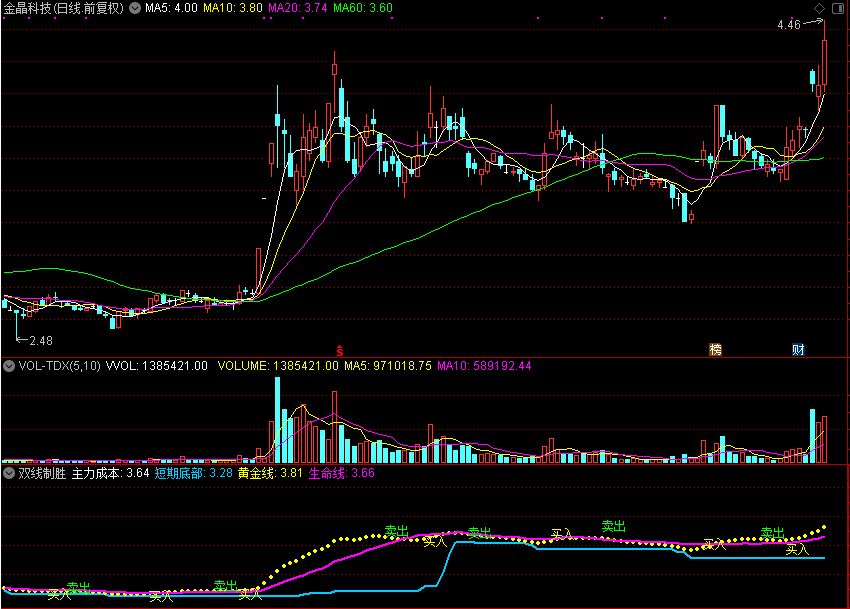
Task: Open the 榜 marker badge
Action: tap(716, 350)
